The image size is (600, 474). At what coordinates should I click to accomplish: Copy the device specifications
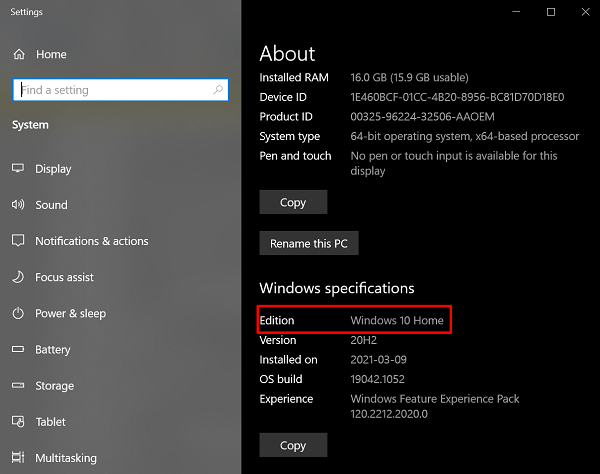coord(293,202)
